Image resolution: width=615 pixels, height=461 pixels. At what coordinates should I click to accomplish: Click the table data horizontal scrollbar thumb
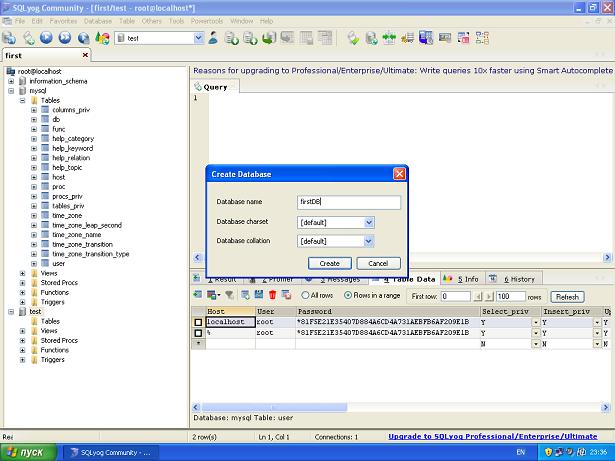274,407
